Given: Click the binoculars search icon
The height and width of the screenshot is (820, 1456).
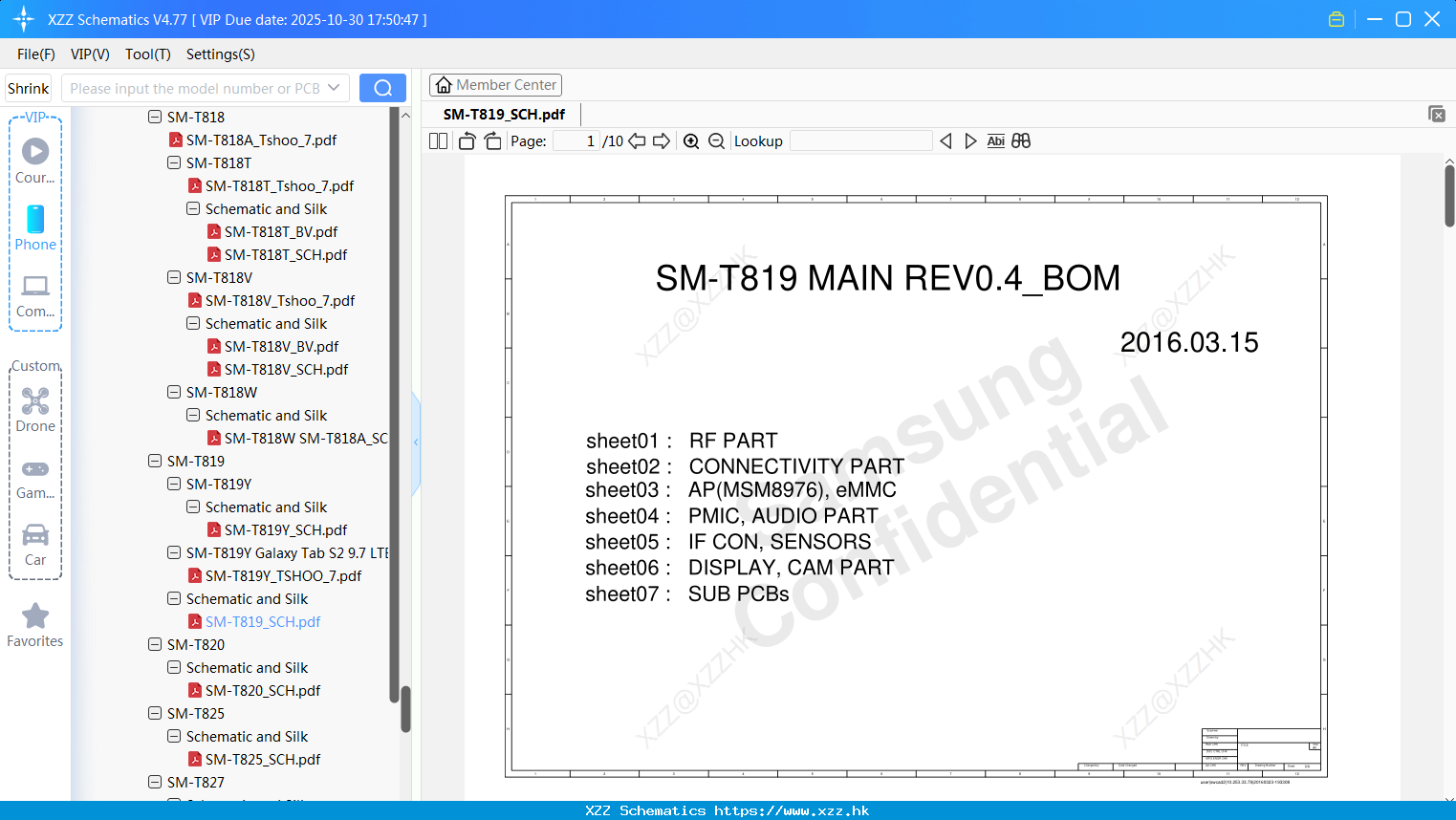Looking at the screenshot, I should pyautogui.click(x=1021, y=140).
